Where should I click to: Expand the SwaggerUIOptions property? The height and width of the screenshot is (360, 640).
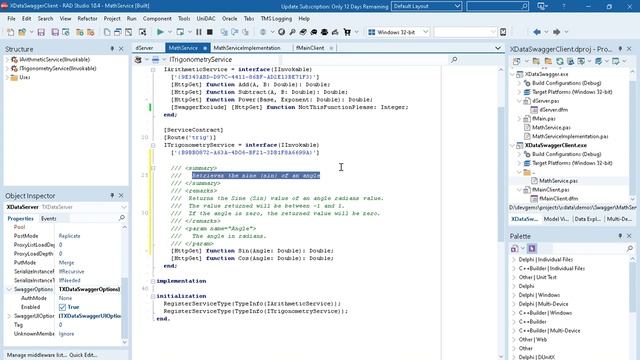[9, 316]
